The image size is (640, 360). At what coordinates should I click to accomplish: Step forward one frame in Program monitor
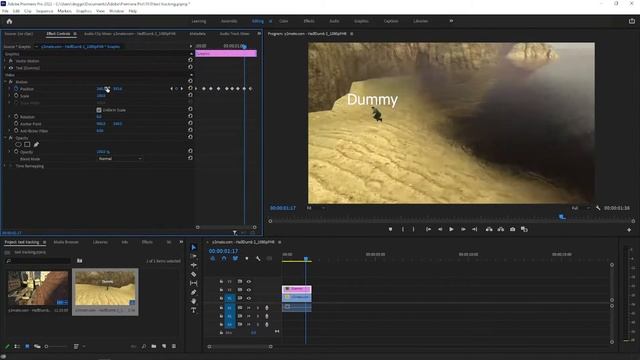[x=463, y=229]
